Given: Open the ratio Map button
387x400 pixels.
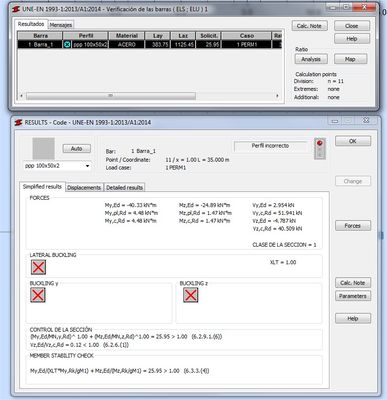Looking at the screenshot, I should click(350, 59).
